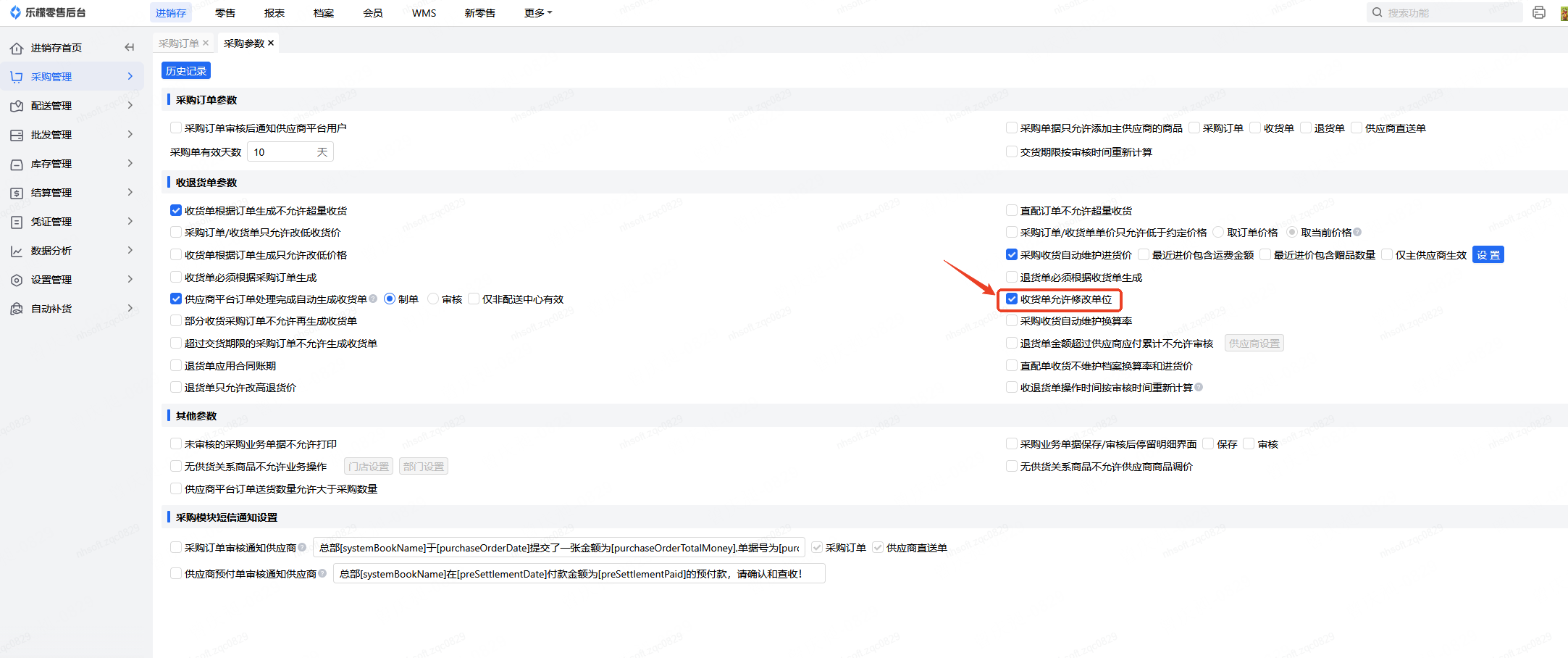Open the 新零售 top menu
The width and height of the screenshot is (1568, 658).
(480, 13)
